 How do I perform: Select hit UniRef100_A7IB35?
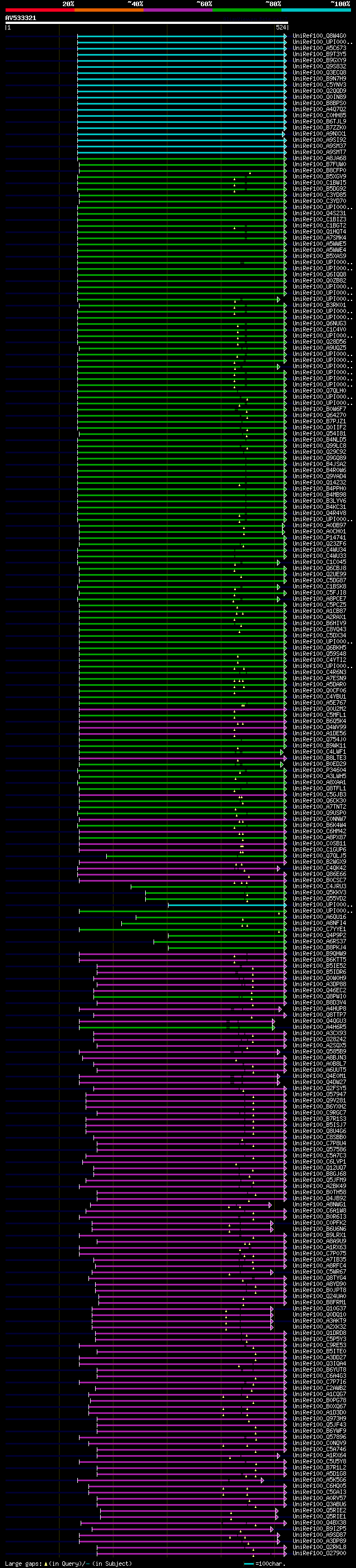click(319, 1259)
